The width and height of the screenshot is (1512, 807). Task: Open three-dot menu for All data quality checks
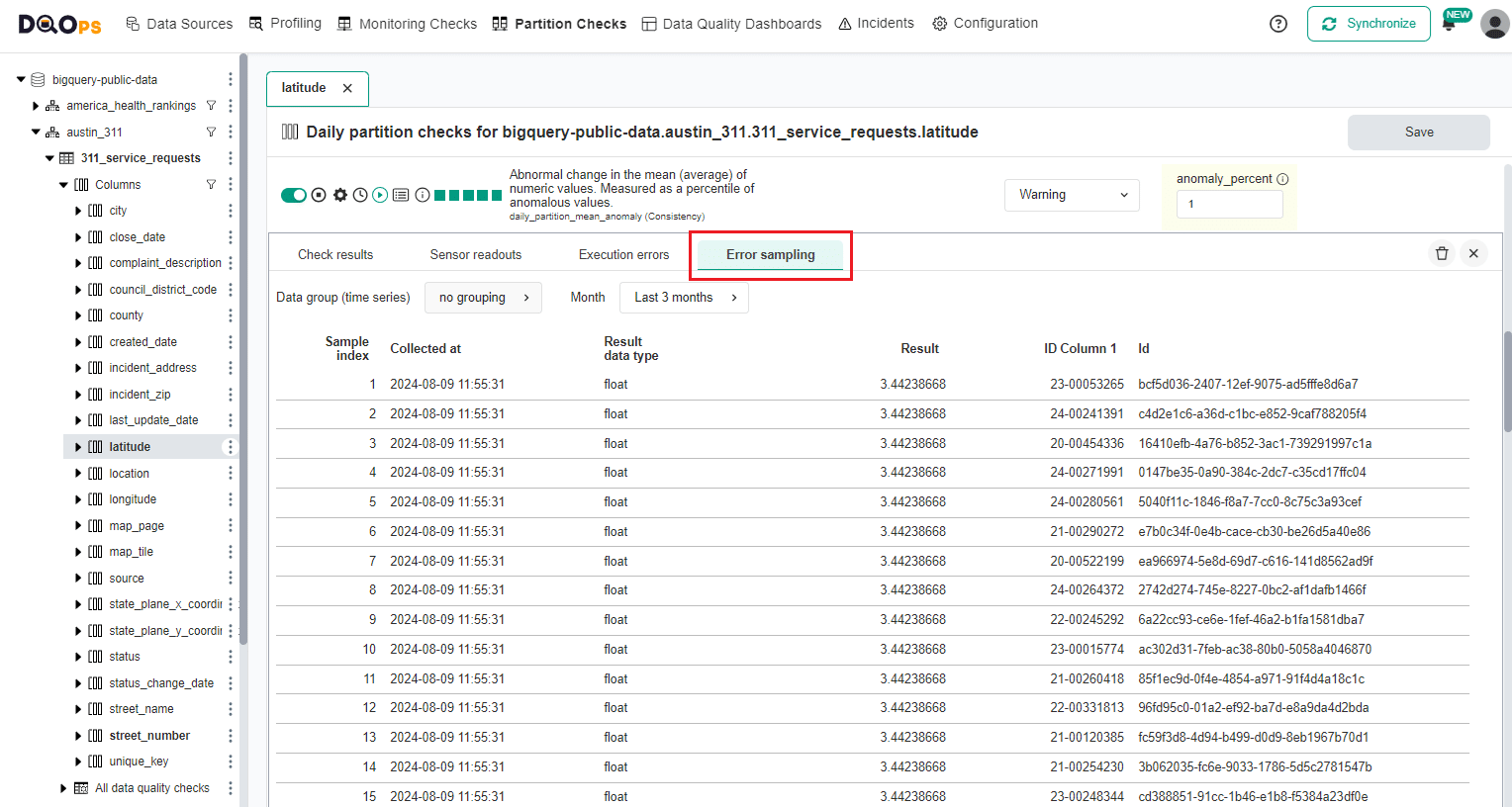point(231,788)
